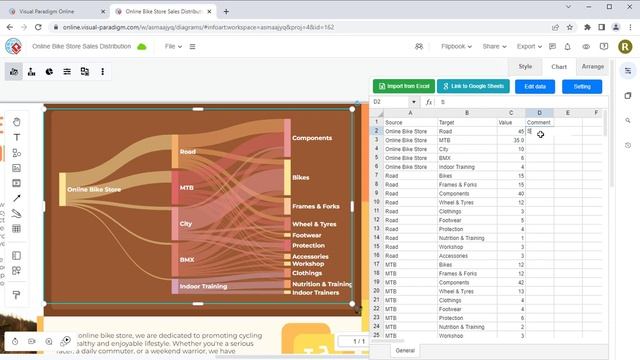This screenshot has width=640, height=360.
Task: Open the cell reference D2 dropdown arrow
Action: pyautogui.click(x=414, y=102)
